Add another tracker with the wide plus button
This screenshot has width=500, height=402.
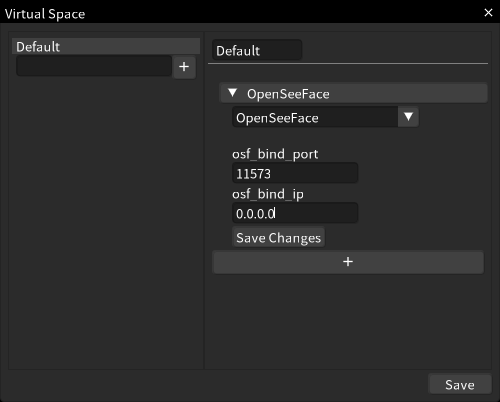tap(348, 262)
